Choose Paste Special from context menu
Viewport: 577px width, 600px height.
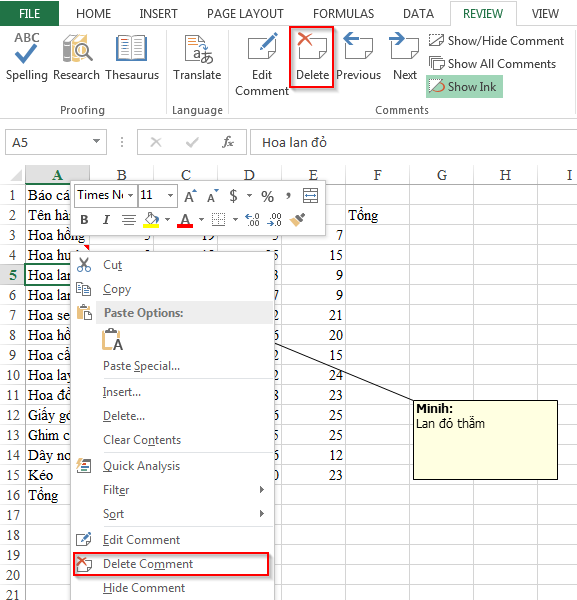[x=172, y=366]
